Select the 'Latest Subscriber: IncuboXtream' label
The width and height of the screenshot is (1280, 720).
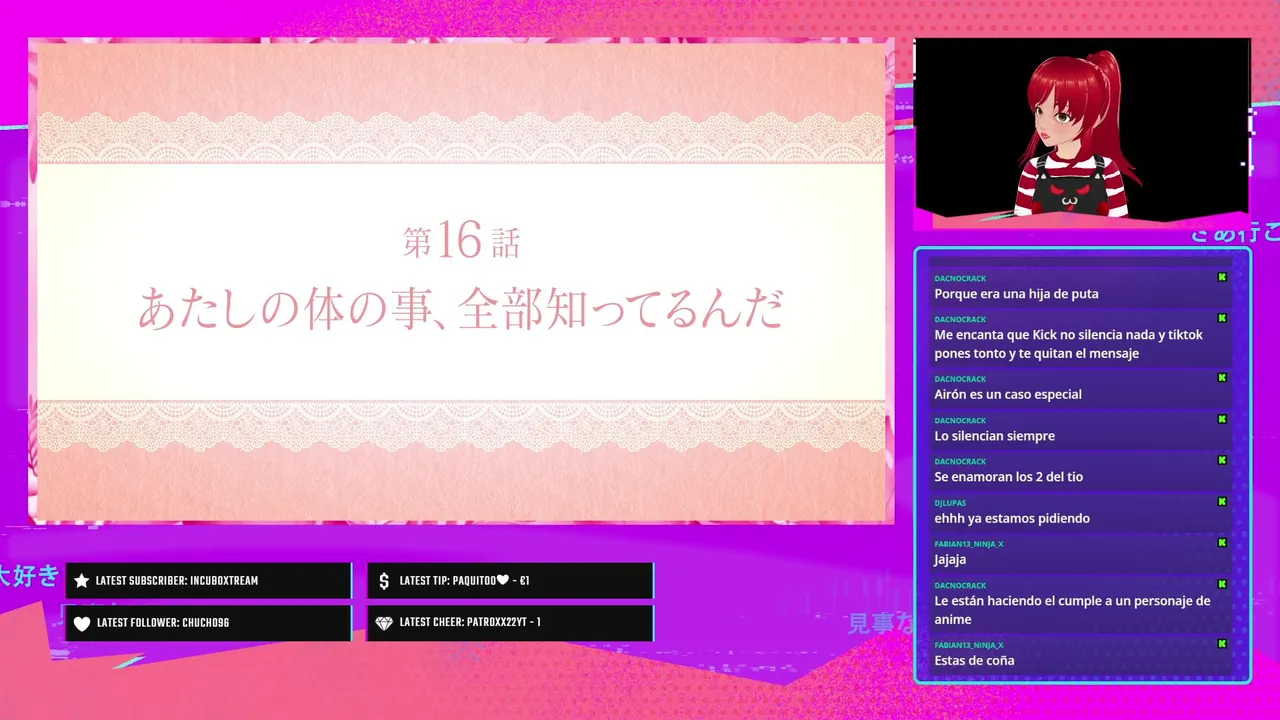[x=177, y=581]
